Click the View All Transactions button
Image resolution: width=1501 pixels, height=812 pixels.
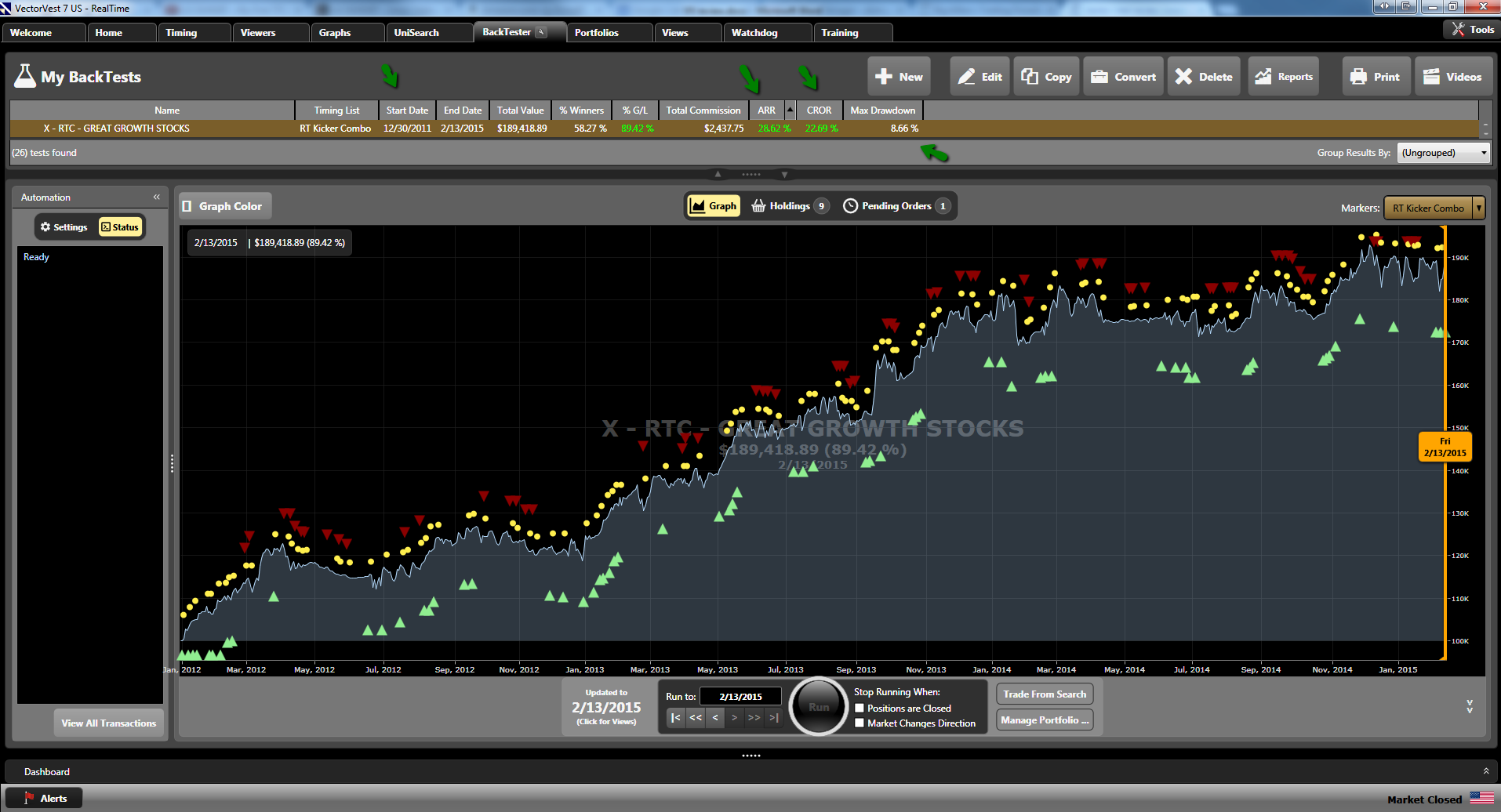pyautogui.click(x=109, y=723)
